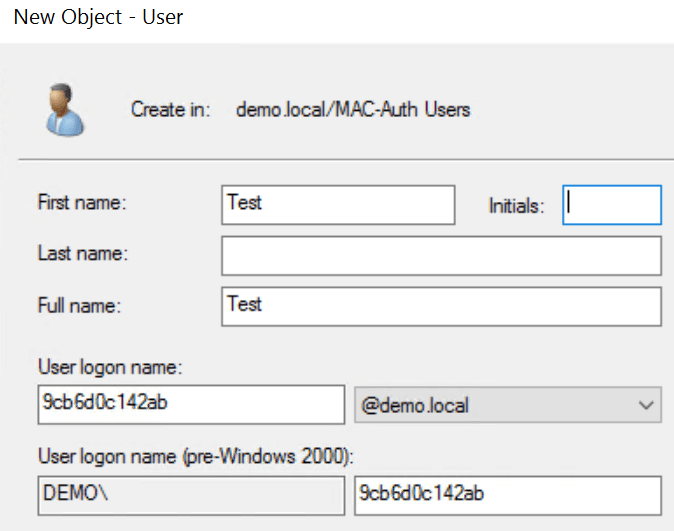The width and height of the screenshot is (674, 531).
Task: Click the 'Full name:' label
Action: click(x=80, y=306)
